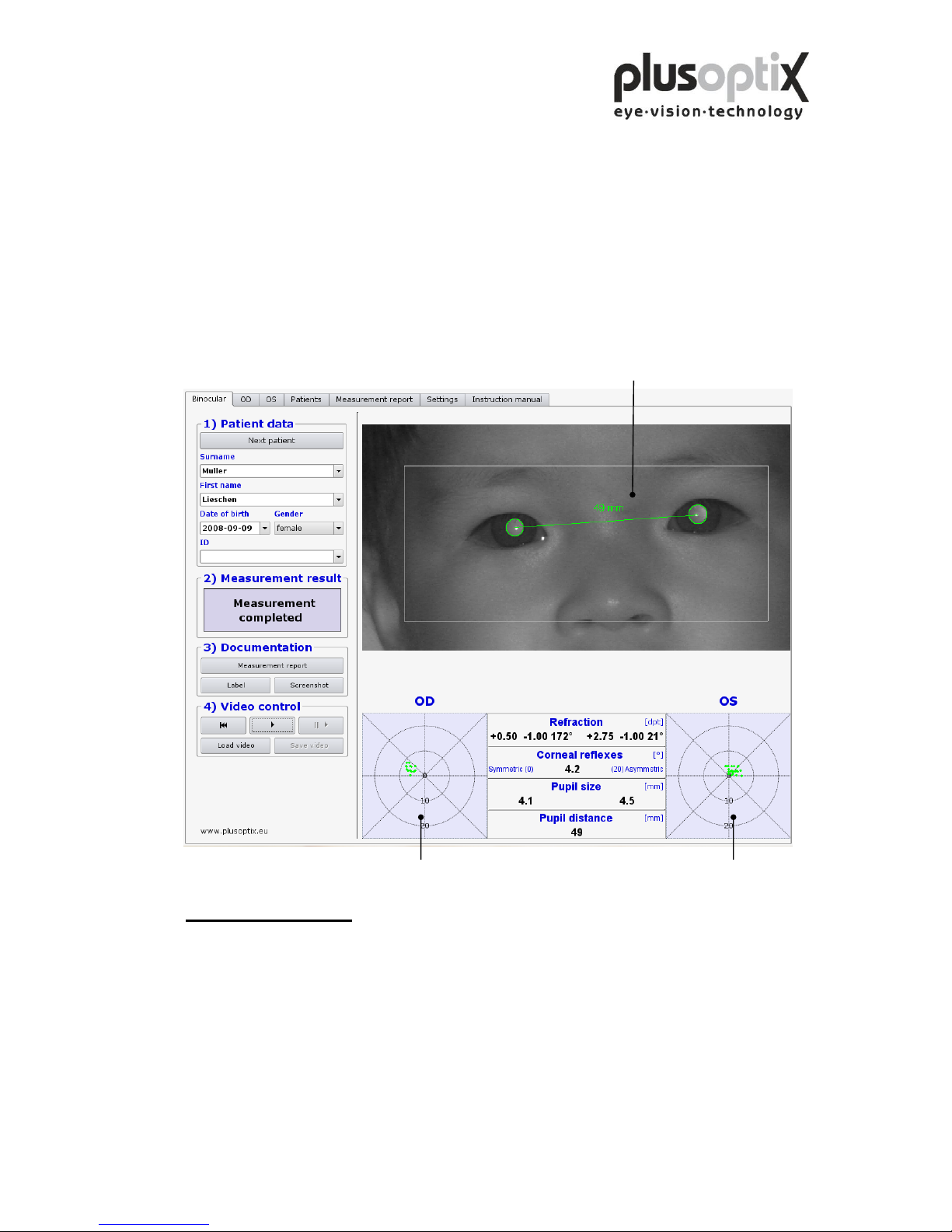The height and width of the screenshot is (1232, 952).
Task: Click the www.plusoptix.eu link text
Action: [x=234, y=831]
